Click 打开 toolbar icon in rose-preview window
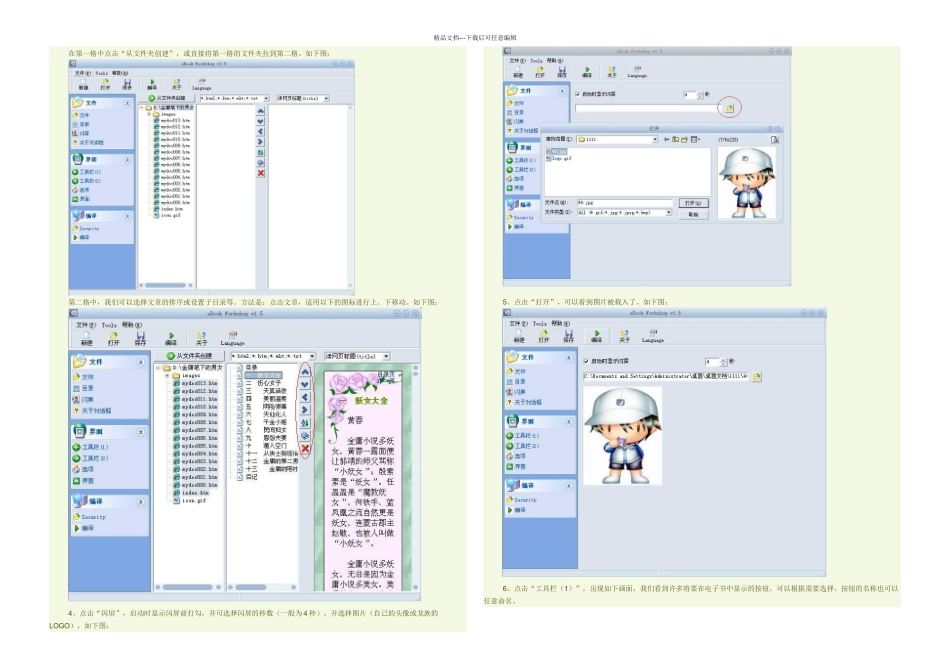This screenshot has width=950, height=672. (113, 338)
